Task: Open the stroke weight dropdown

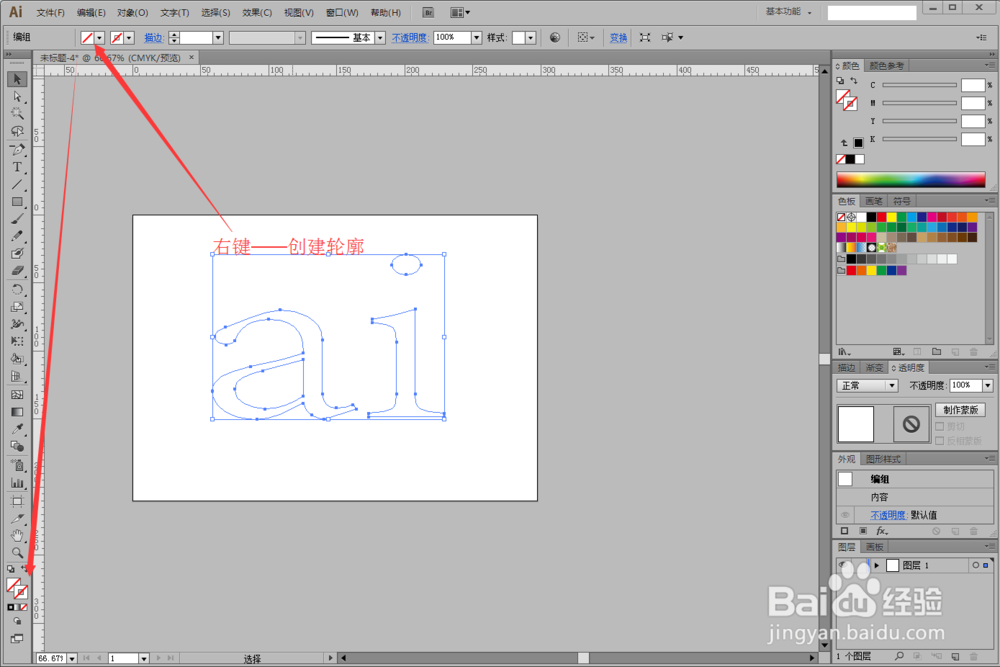Action: (x=218, y=38)
